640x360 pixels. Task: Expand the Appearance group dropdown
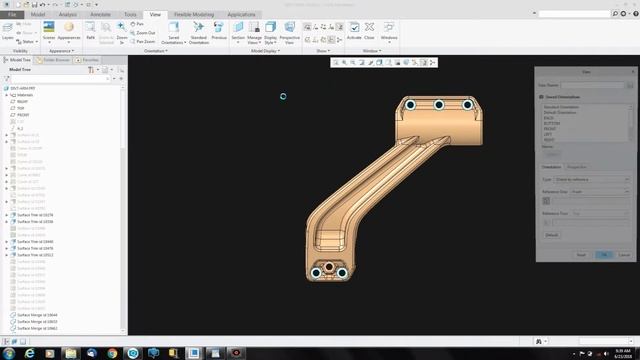tap(61, 51)
